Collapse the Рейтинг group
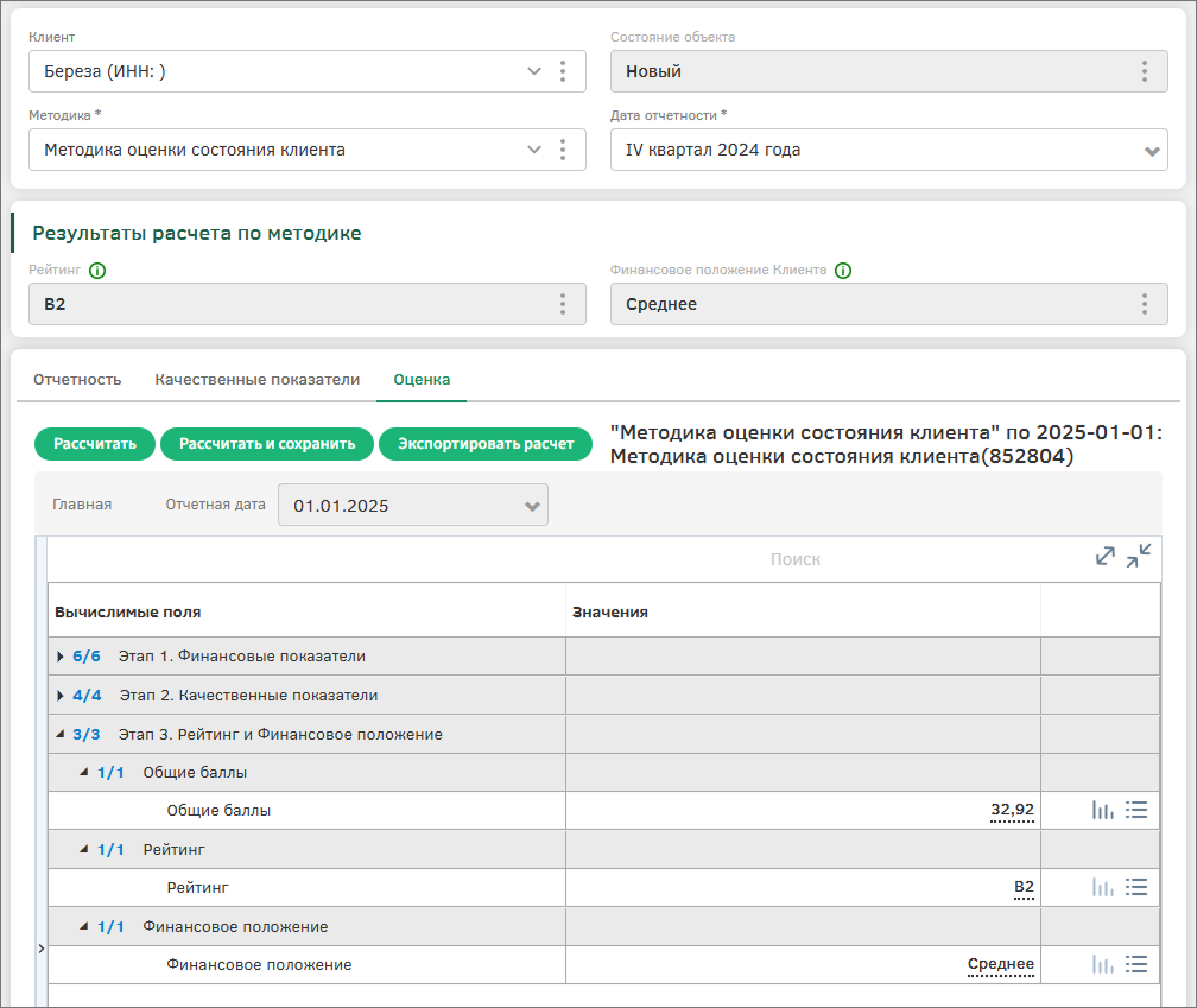The image size is (1197, 1008). tap(84, 849)
